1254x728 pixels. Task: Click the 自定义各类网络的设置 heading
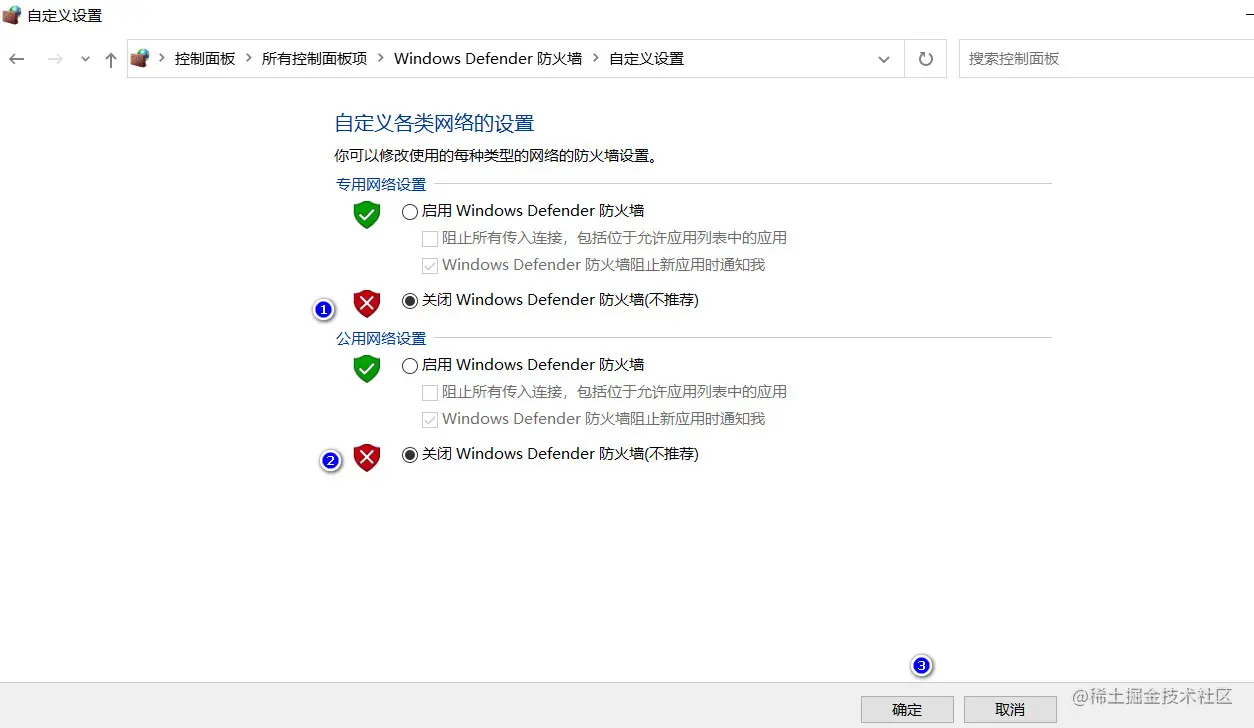coord(434,124)
